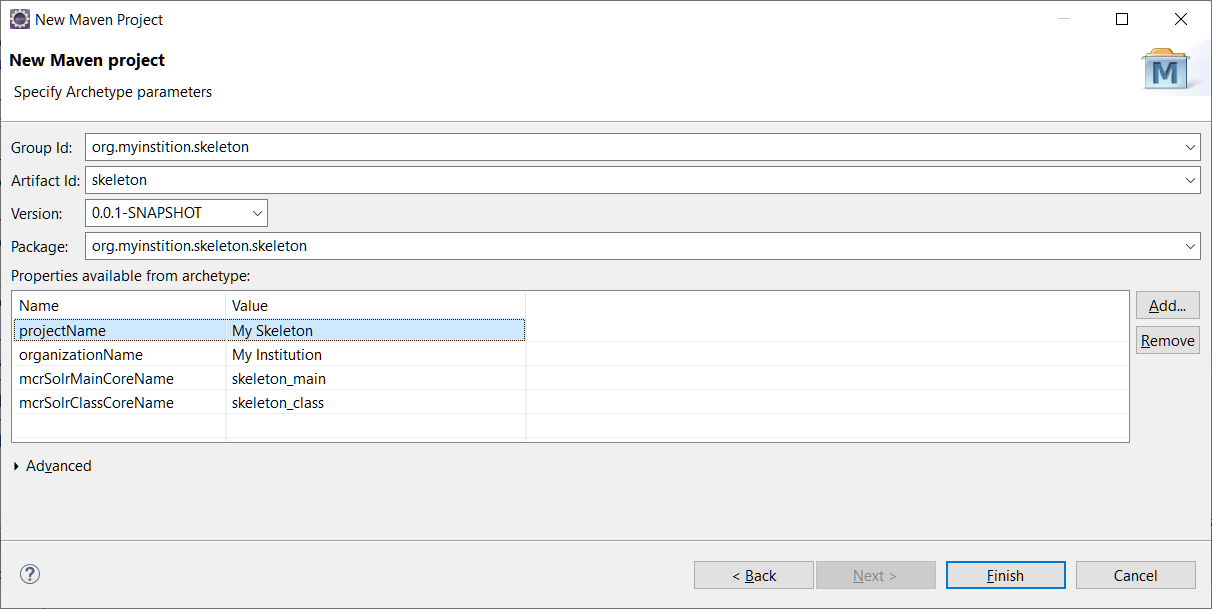Open the Version dropdown arrow
Screen dimensions: 1212x609
coord(258,213)
